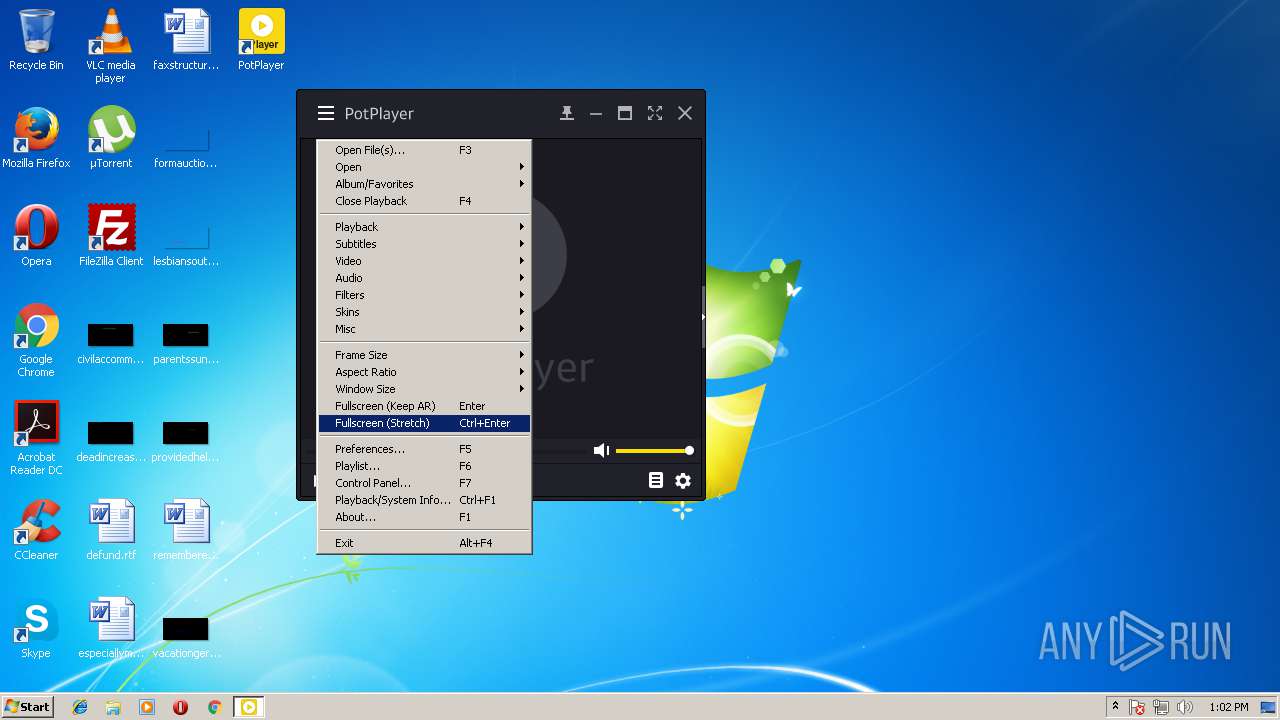Choose Exit from the menu
1280x720 pixels.
coord(424,543)
